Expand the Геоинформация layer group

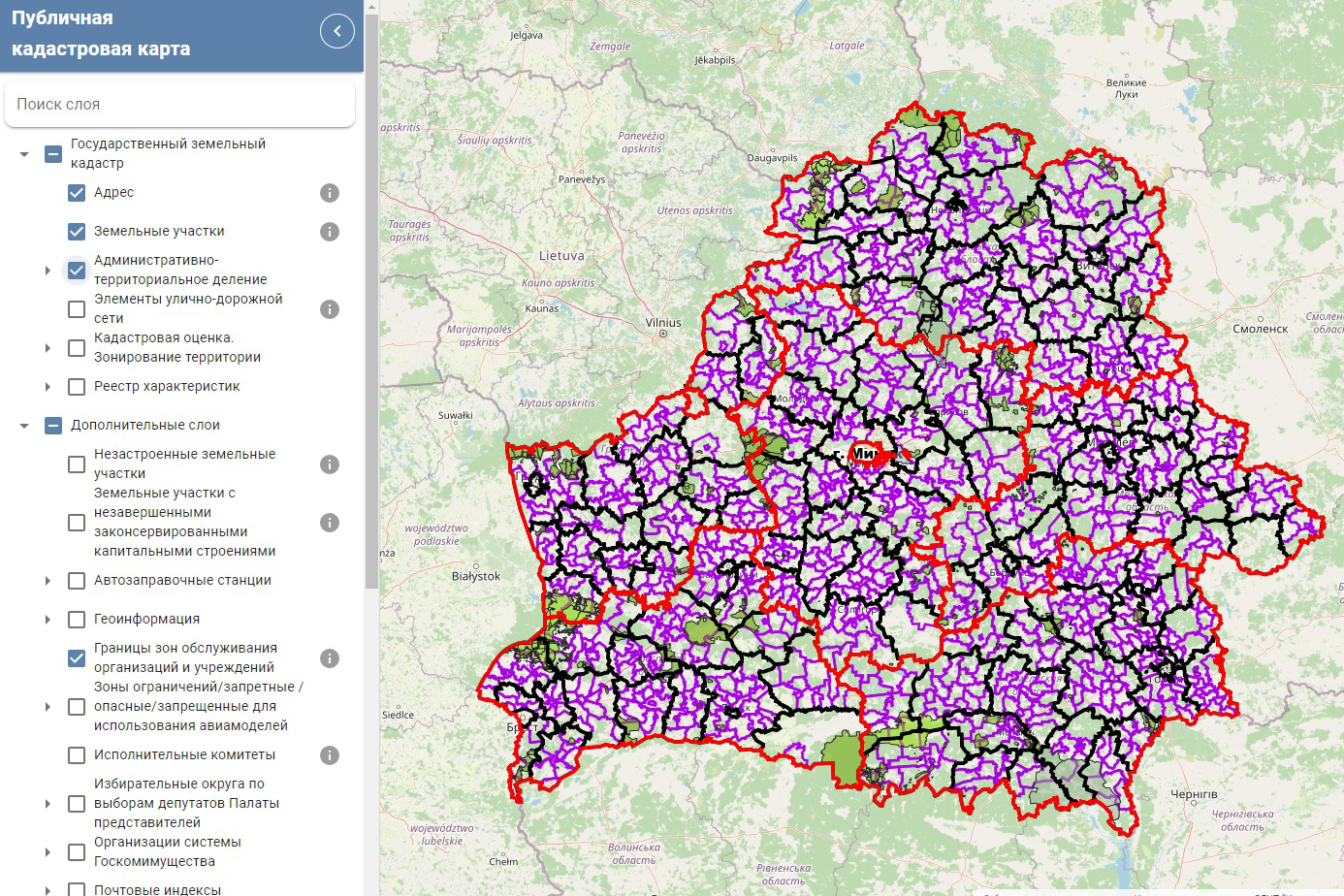(x=48, y=620)
